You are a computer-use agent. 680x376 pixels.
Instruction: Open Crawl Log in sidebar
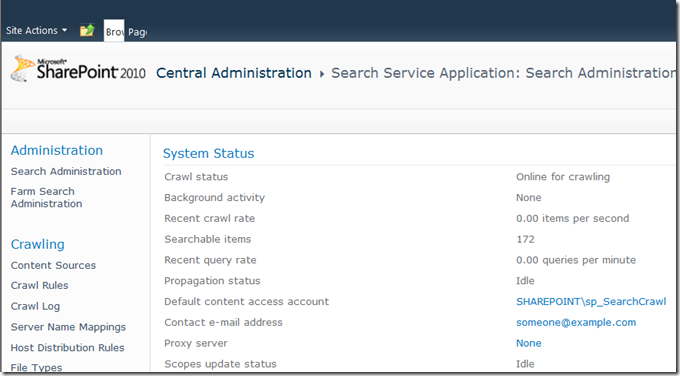pyautogui.click(x=35, y=306)
